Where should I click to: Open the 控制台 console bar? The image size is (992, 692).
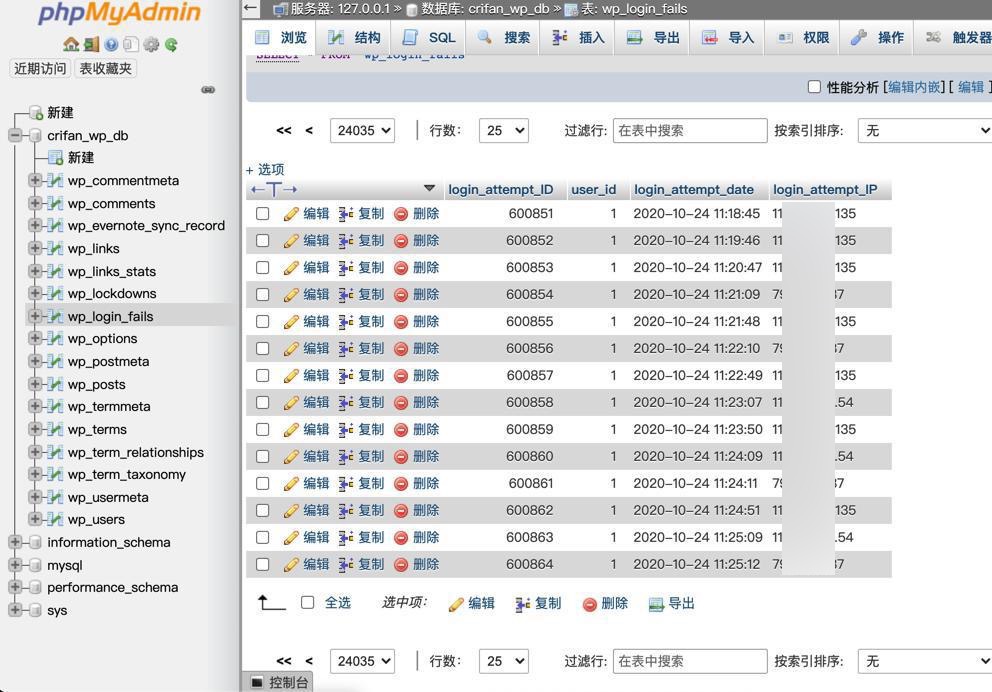click(x=278, y=682)
